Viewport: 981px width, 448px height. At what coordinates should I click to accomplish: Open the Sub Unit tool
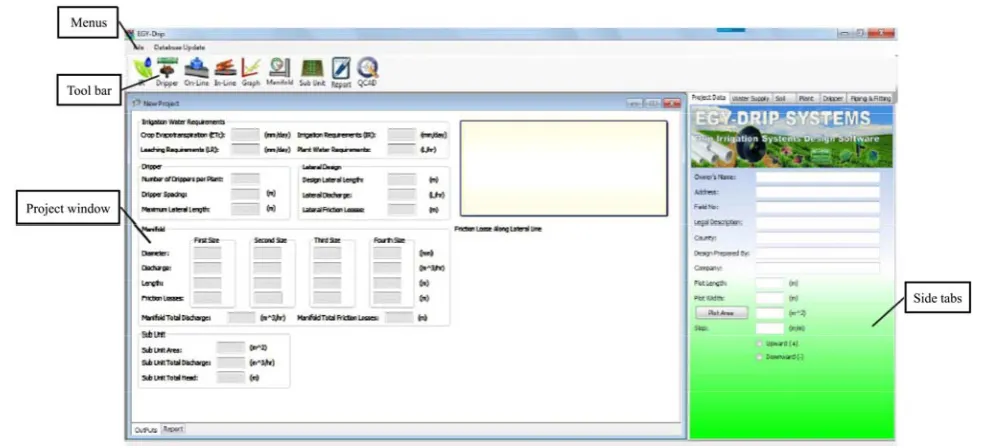point(312,72)
